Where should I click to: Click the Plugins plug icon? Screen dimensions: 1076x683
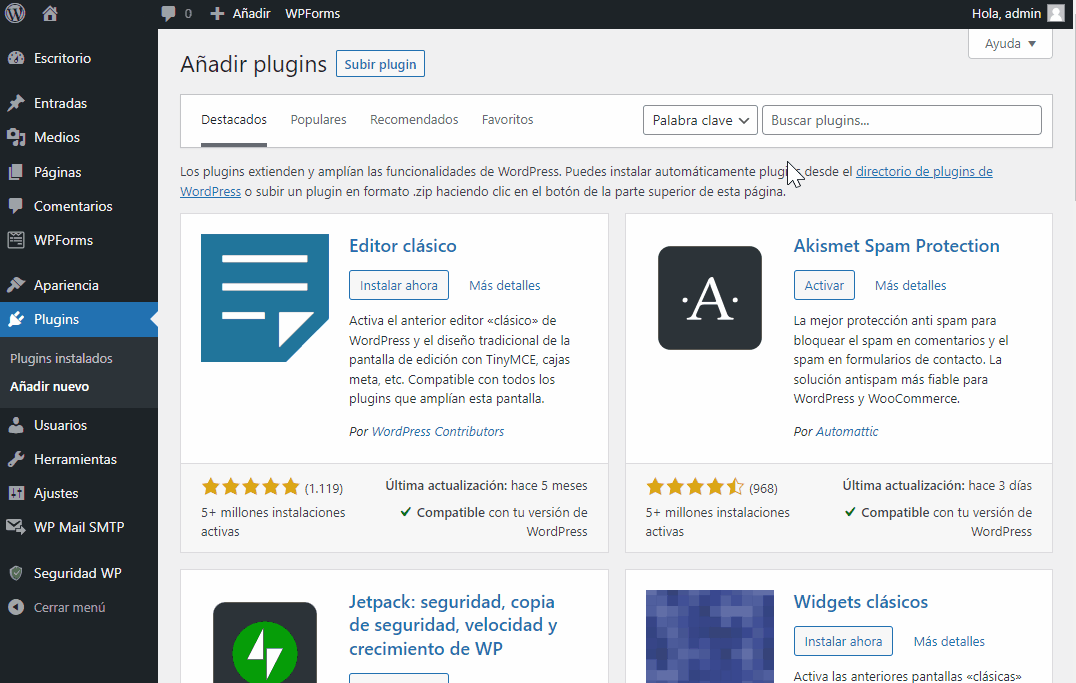(x=16, y=319)
